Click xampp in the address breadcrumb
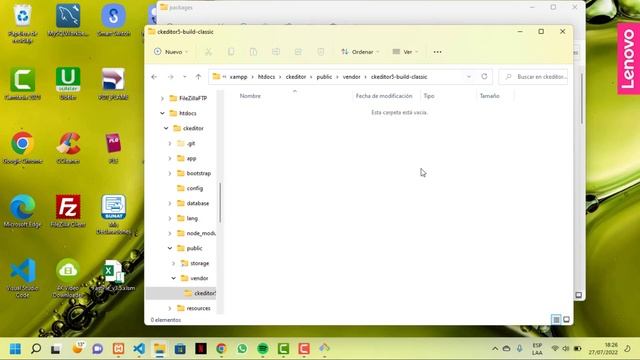The image size is (640, 360). coord(238,77)
